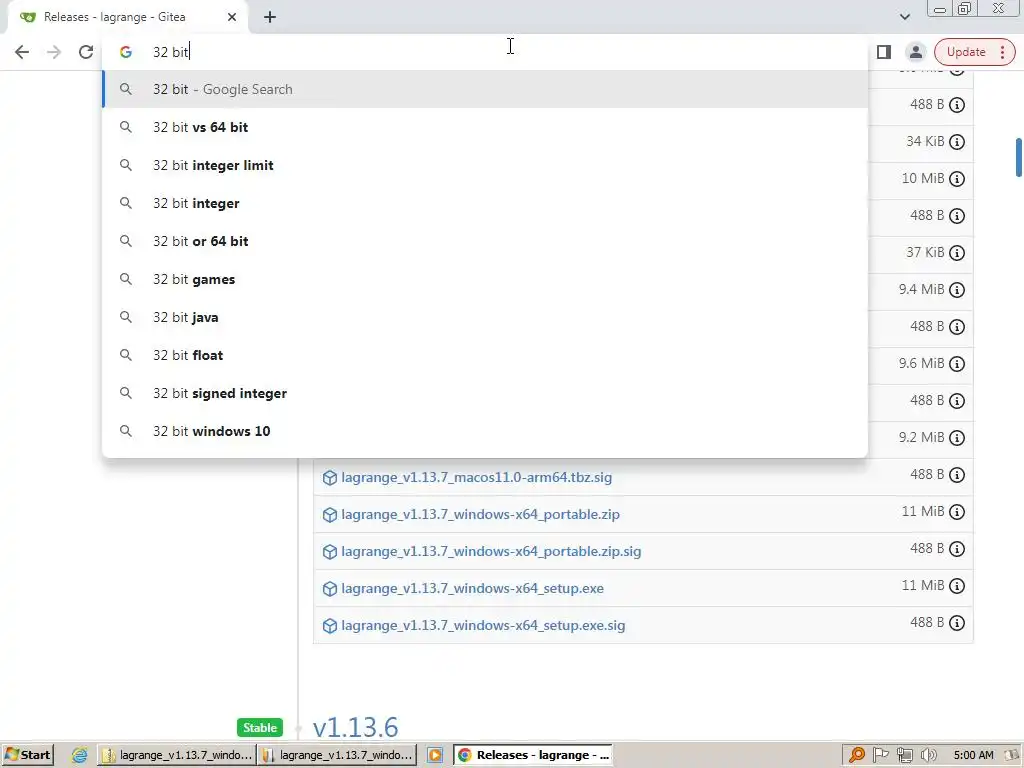
Task: Activate the Releases - lagrange Chrome taskbar button
Action: pos(534,755)
